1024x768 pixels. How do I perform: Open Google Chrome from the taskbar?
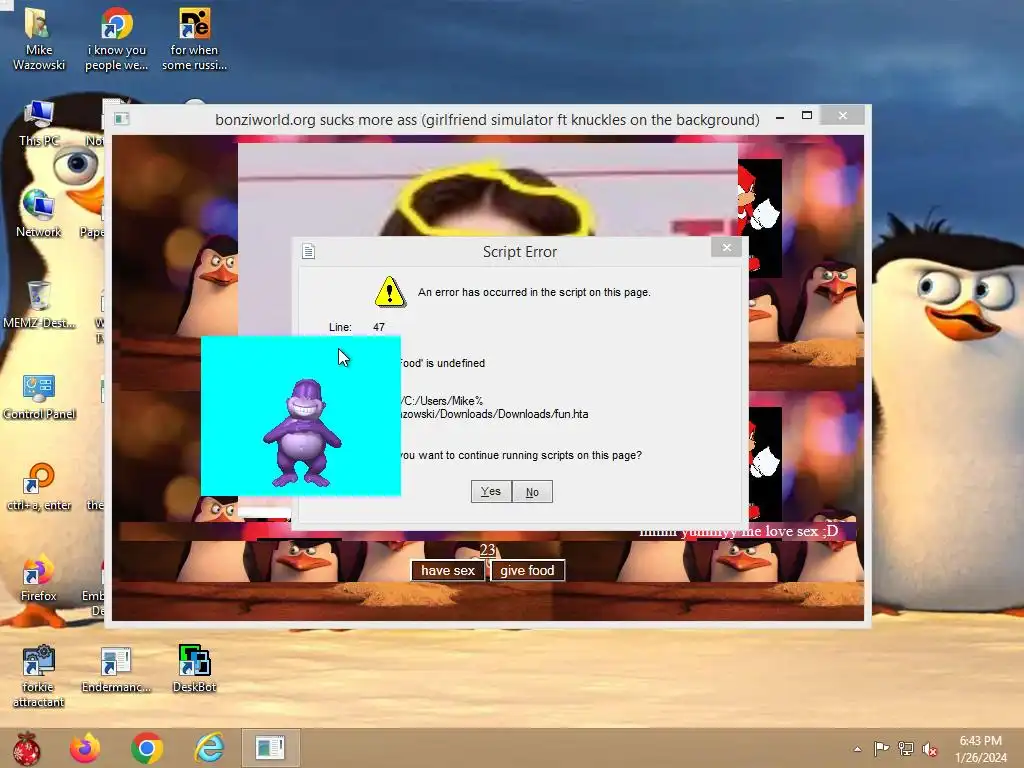[147, 748]
